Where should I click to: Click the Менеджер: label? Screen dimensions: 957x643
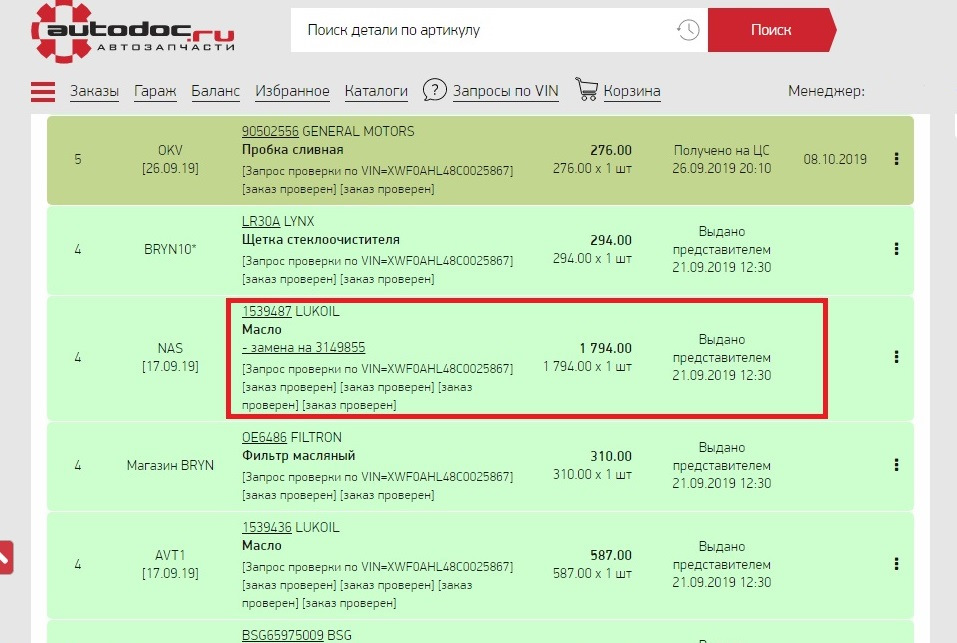click(826, 91)
